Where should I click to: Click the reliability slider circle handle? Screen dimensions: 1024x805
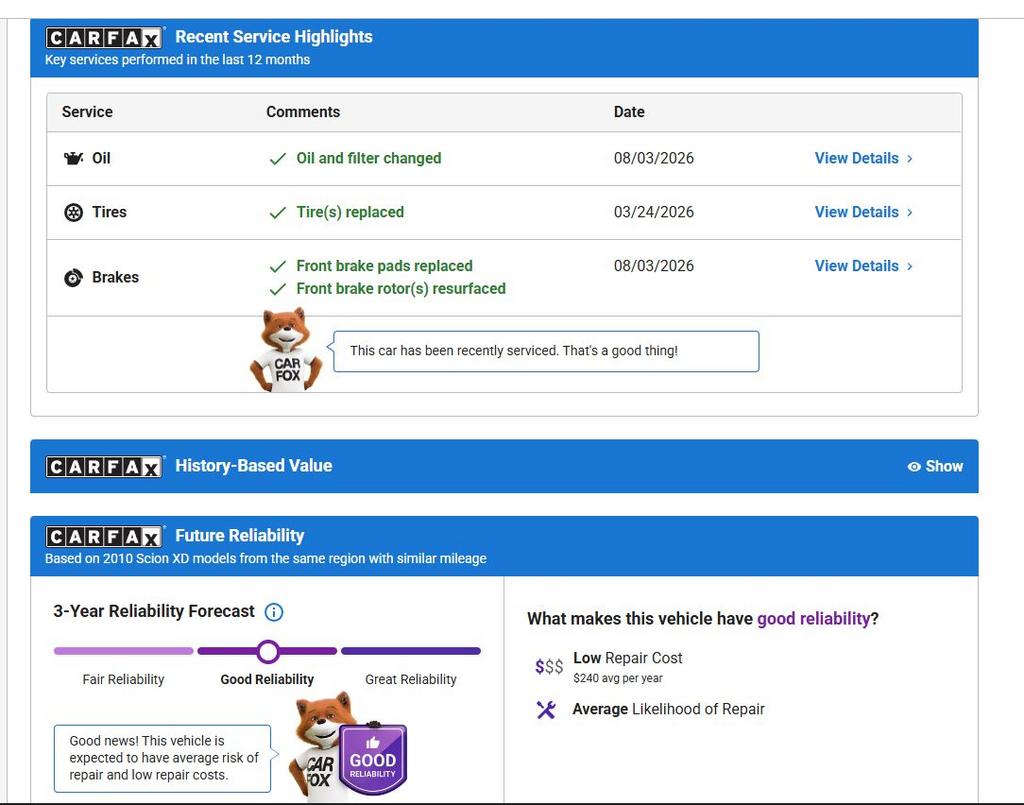(x=268, y=651)
